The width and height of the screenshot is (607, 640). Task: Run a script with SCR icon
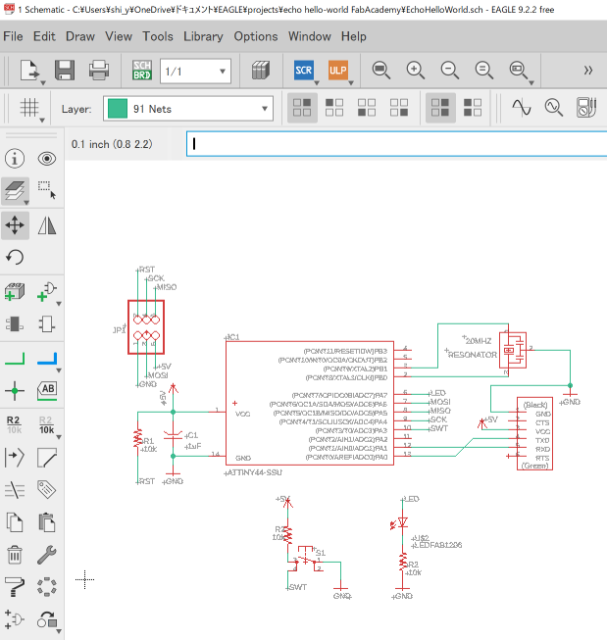[304, 70]
